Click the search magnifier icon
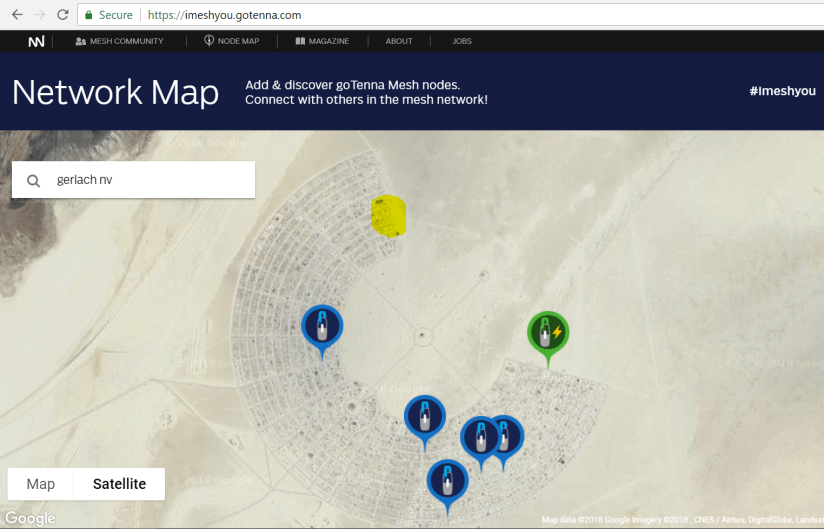Screen dimensions: 824x529 click(x=34, y=181)
